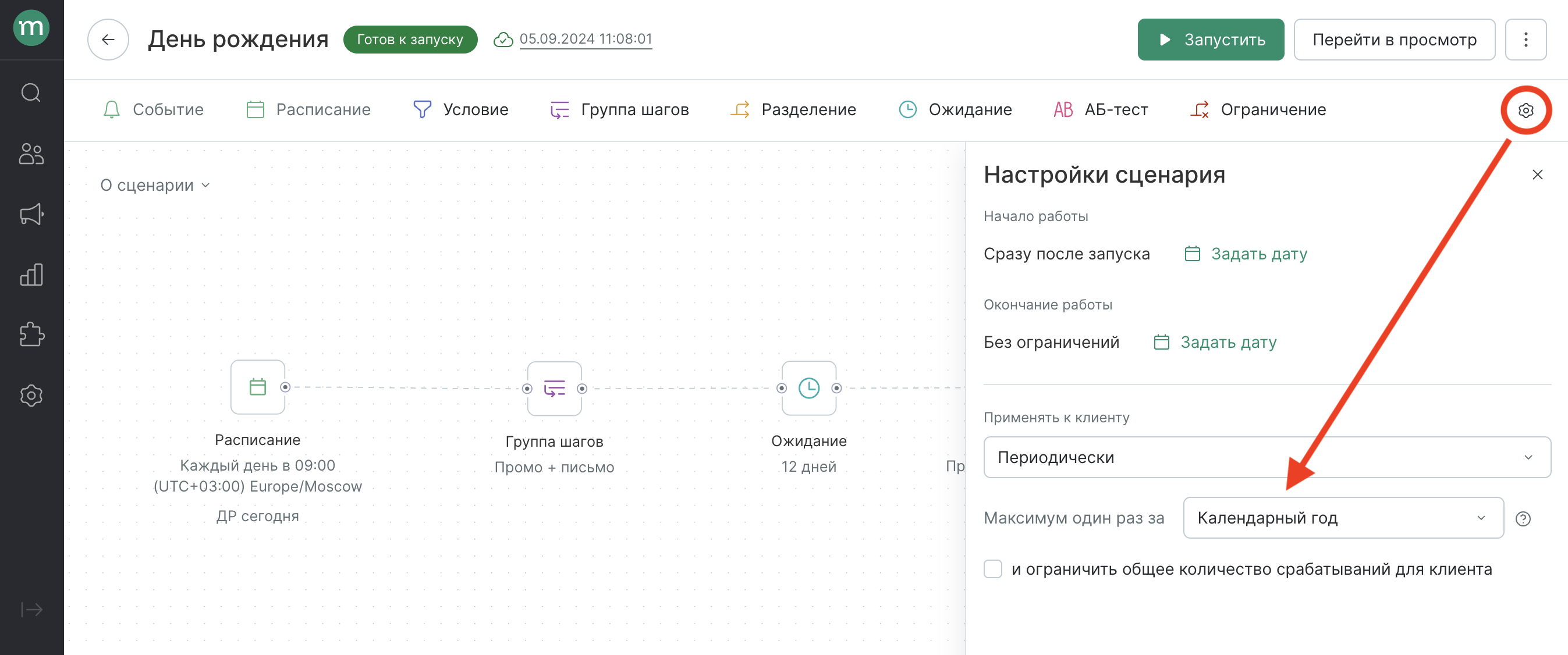Open sidebar settings gear
The width and height of the screenshot is (1568, 655).
[31, 396]
